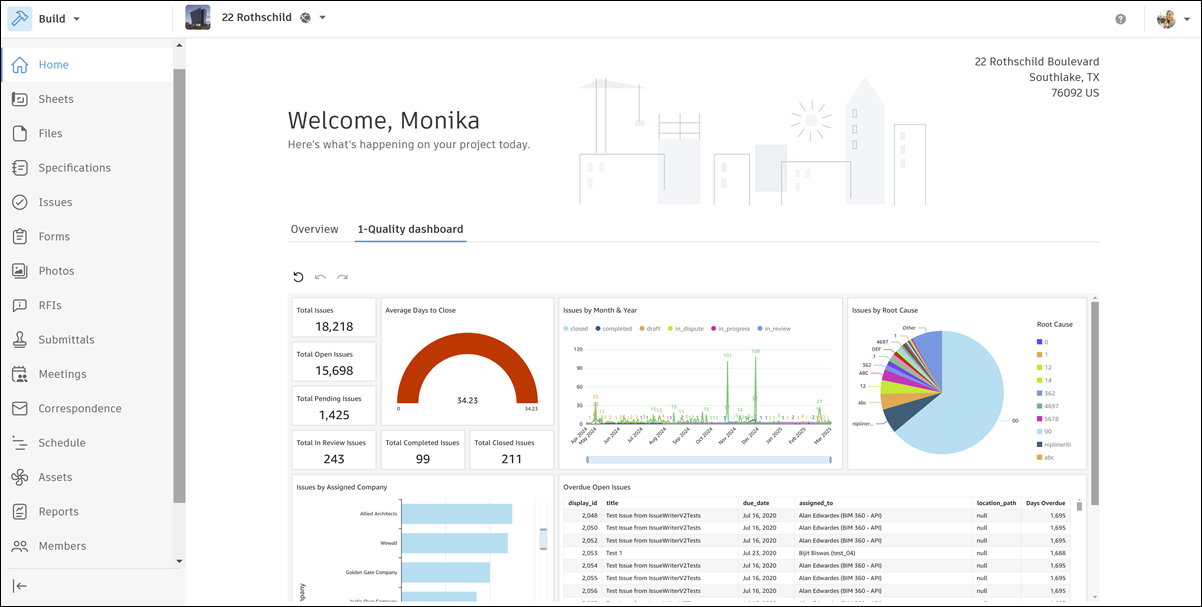Click the Meetings calendar icon

tap(19, 374)
